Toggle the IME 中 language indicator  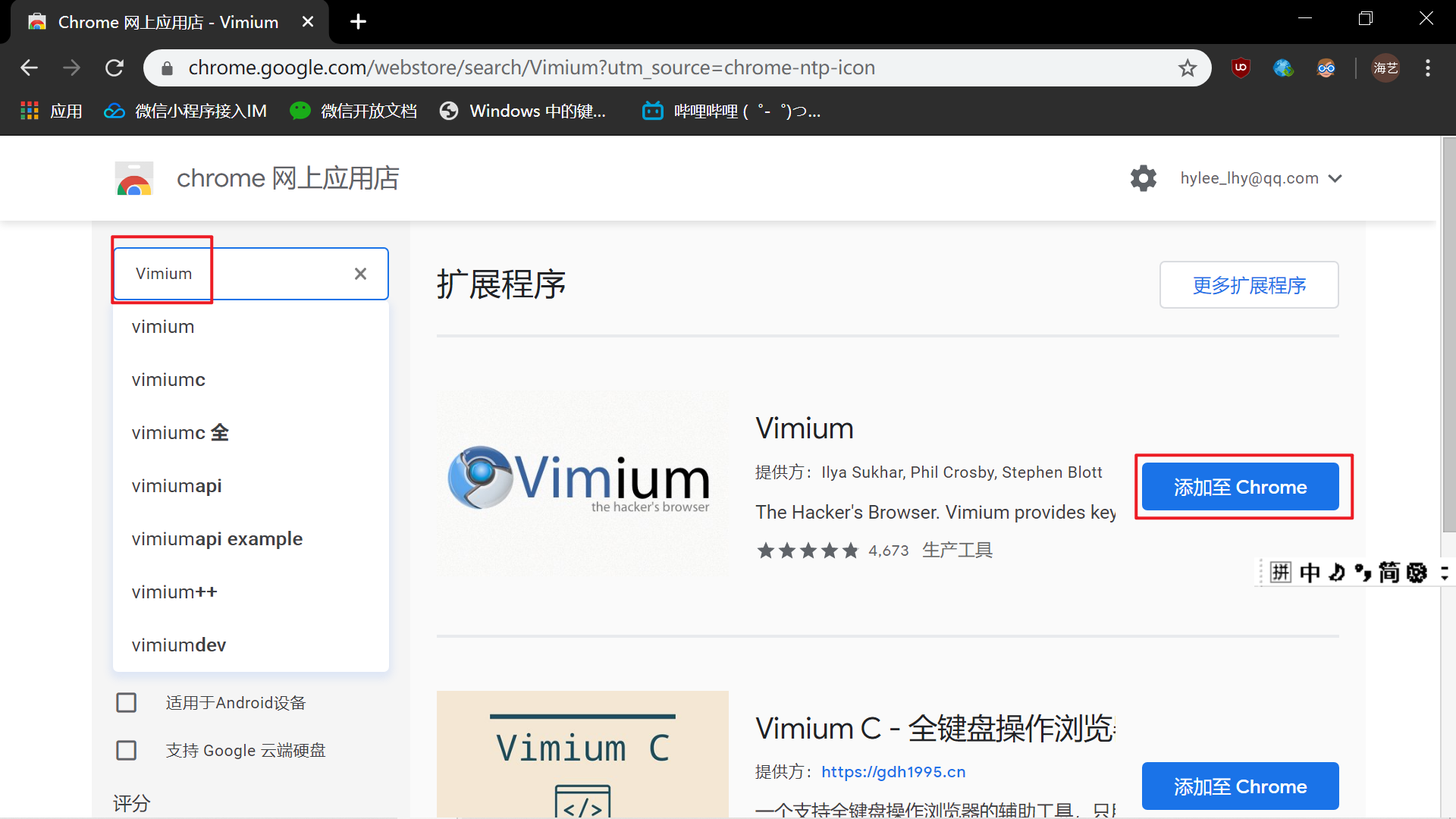1310,573
